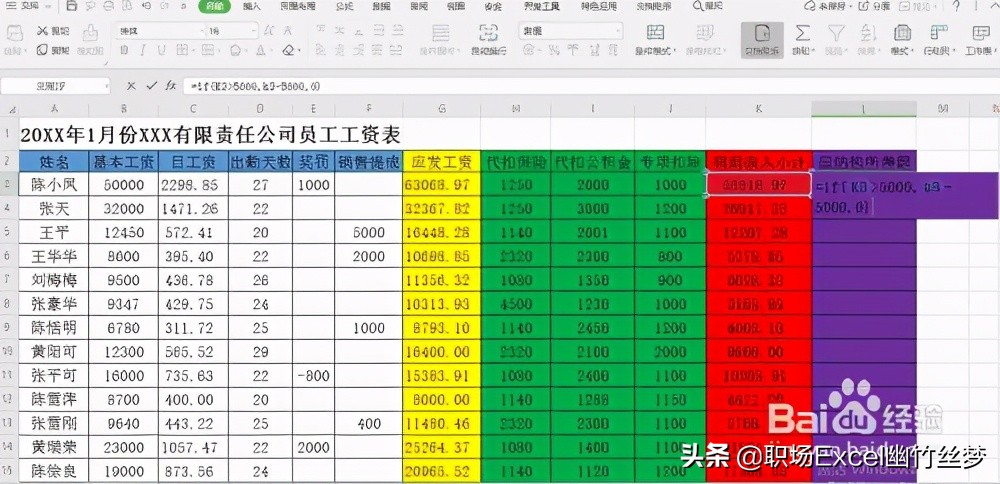Click the eraser Clear formatting icon
Image resolution: width=1000 pixels, height=484 pixels.
[291, 50]
